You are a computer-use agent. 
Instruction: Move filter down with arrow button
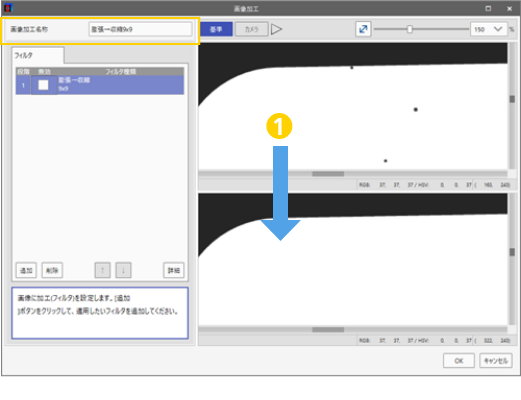pos(123,270)
